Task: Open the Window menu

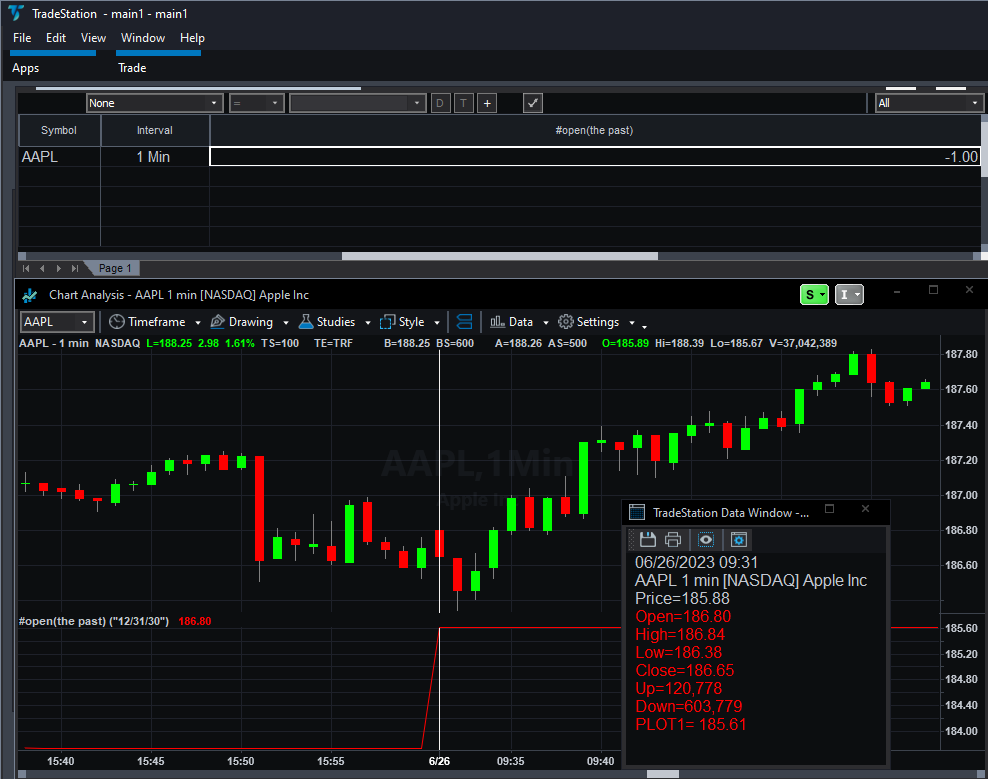Action: 143,38
